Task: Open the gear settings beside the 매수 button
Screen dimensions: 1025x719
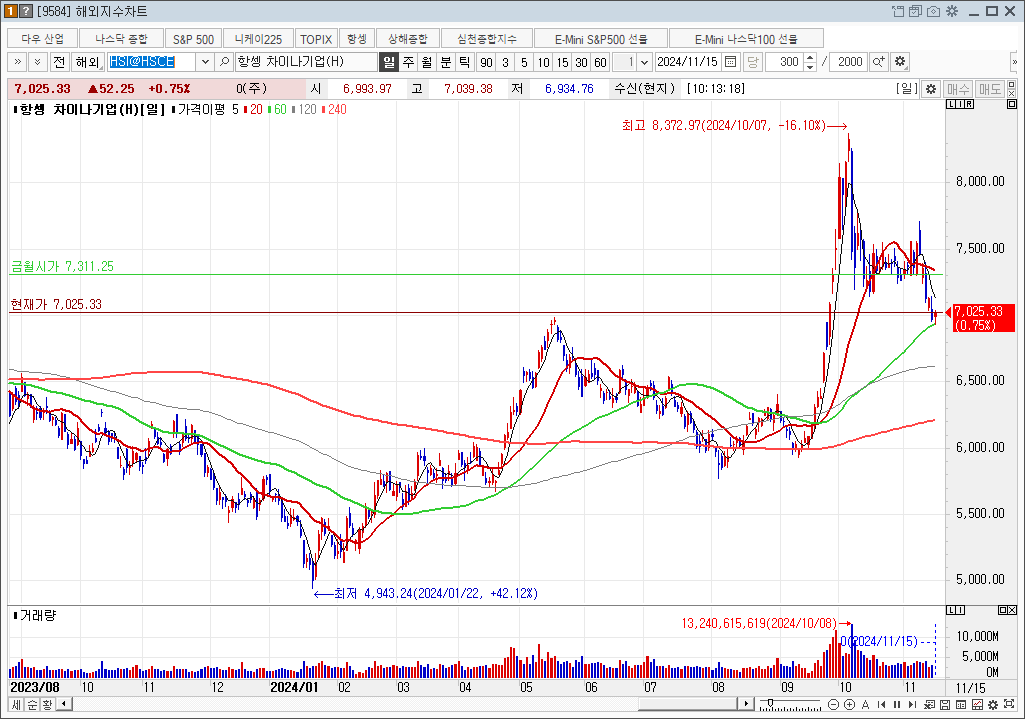Action: pos(930,89)
